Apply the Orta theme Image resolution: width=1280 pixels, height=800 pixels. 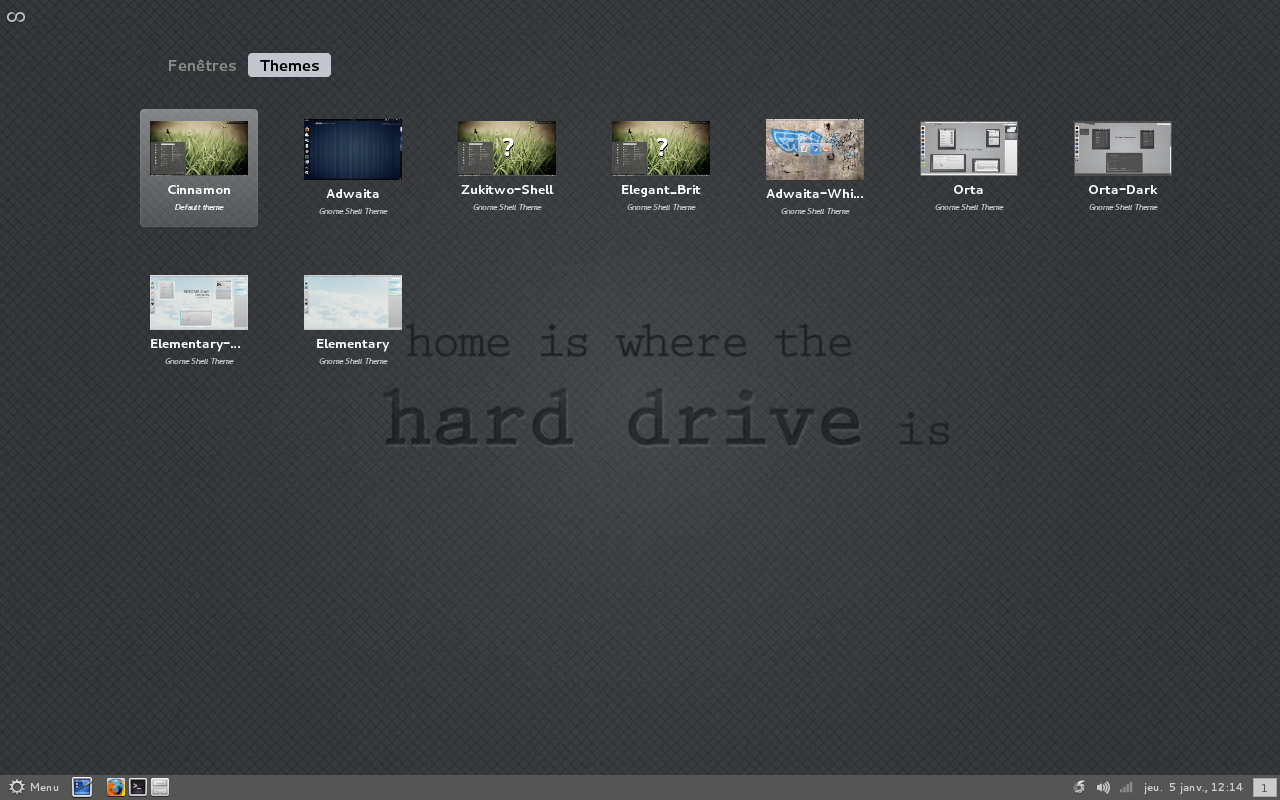[x=969, y=167]
